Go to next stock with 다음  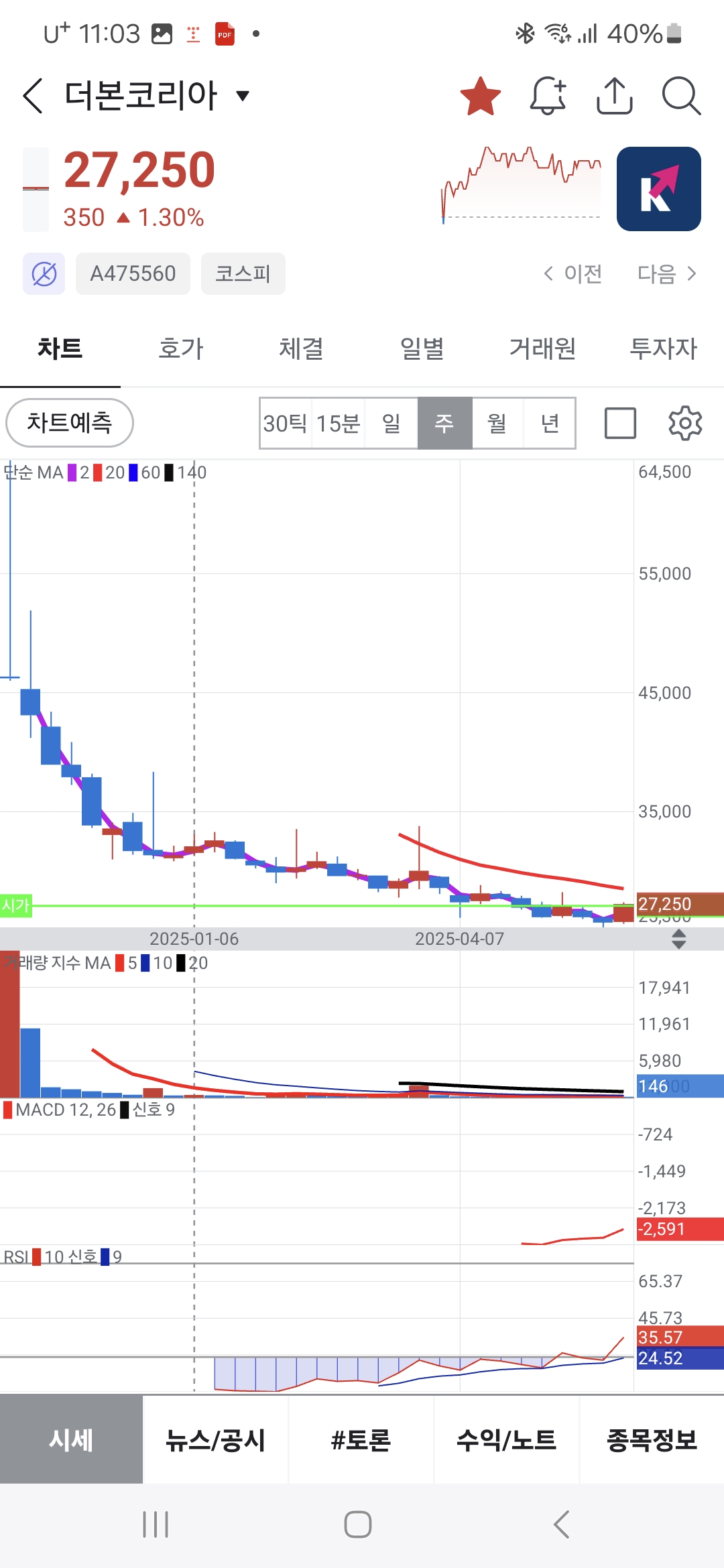(667, 273)
